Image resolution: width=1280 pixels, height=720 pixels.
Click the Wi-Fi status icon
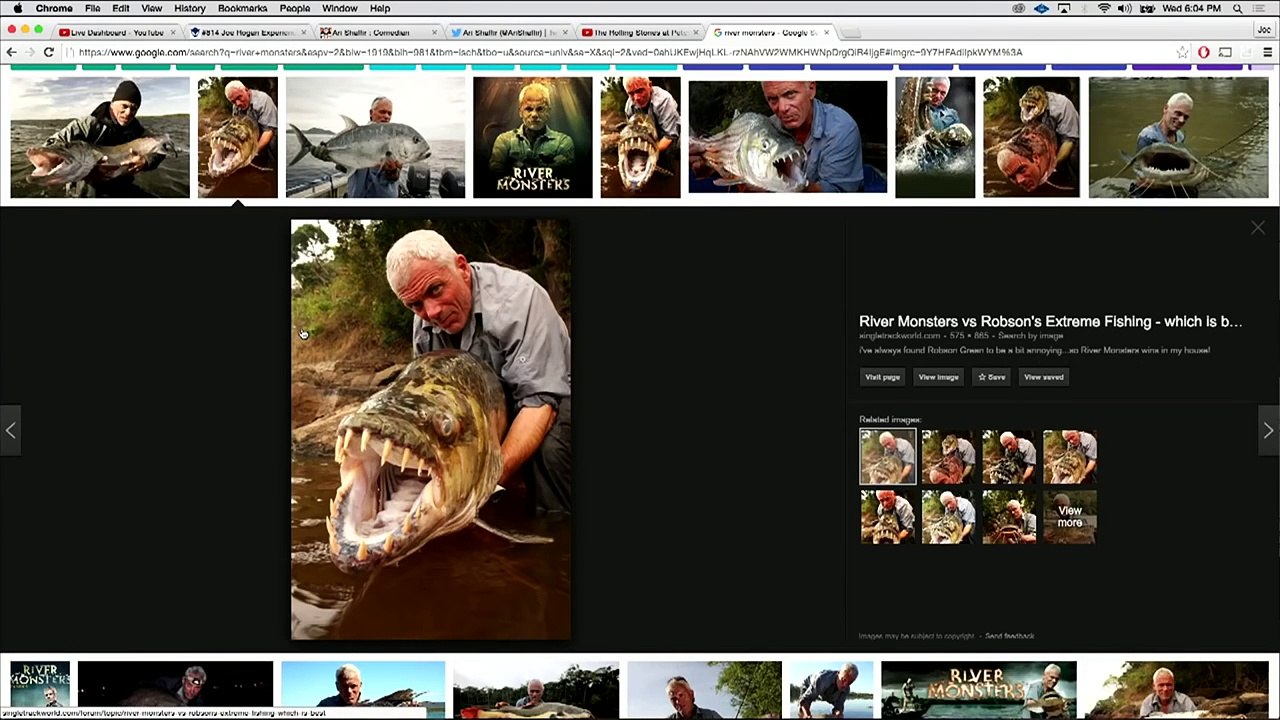click(x=1104, y=8)
